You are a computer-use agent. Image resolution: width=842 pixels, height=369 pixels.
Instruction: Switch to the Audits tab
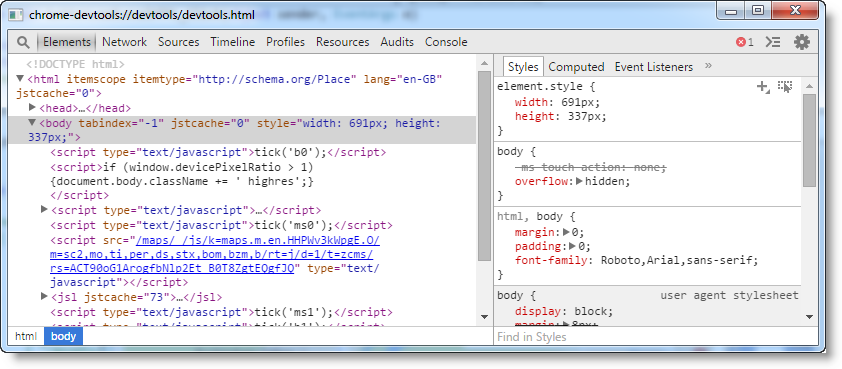click(397, 42)
